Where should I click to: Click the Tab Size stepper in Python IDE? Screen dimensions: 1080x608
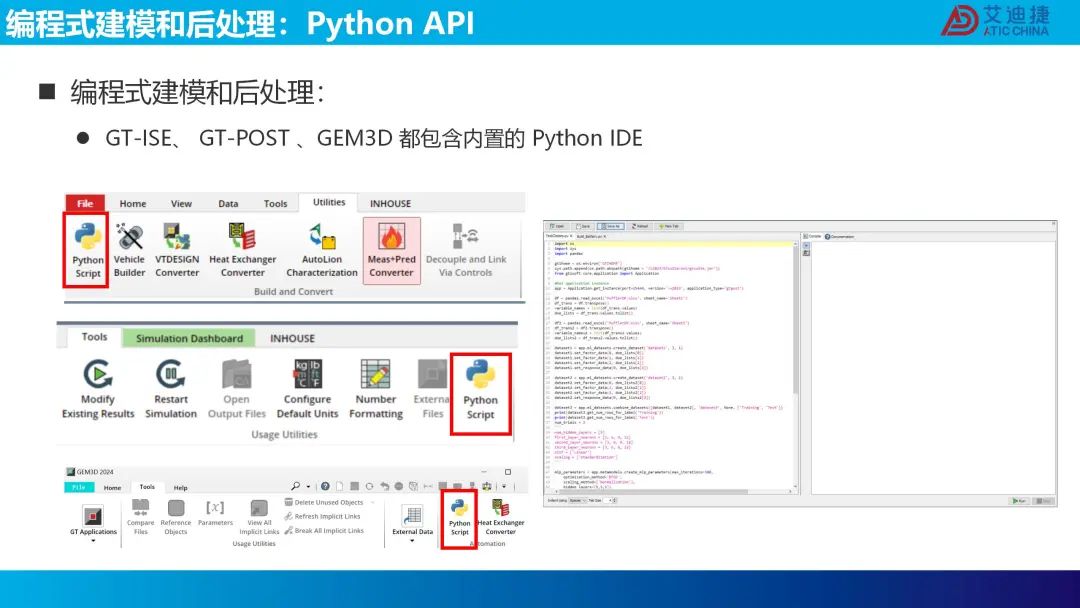614,501
